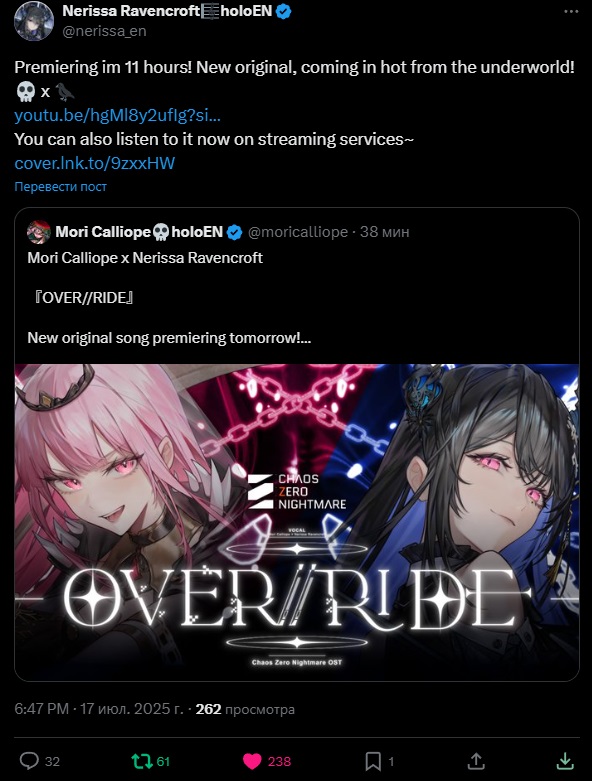Click Nerissa Ravencroft's profile avatar
Image resolution: width=592 pixels, height=781 pixels.
[34, 21]
